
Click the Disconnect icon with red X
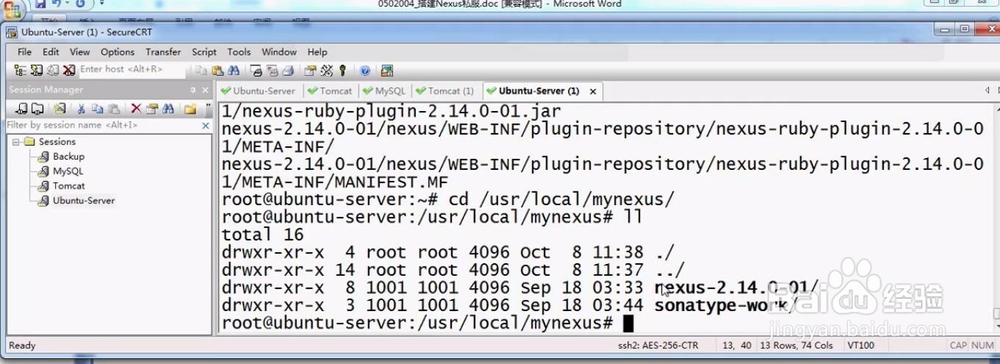click(x=69, y=70)
